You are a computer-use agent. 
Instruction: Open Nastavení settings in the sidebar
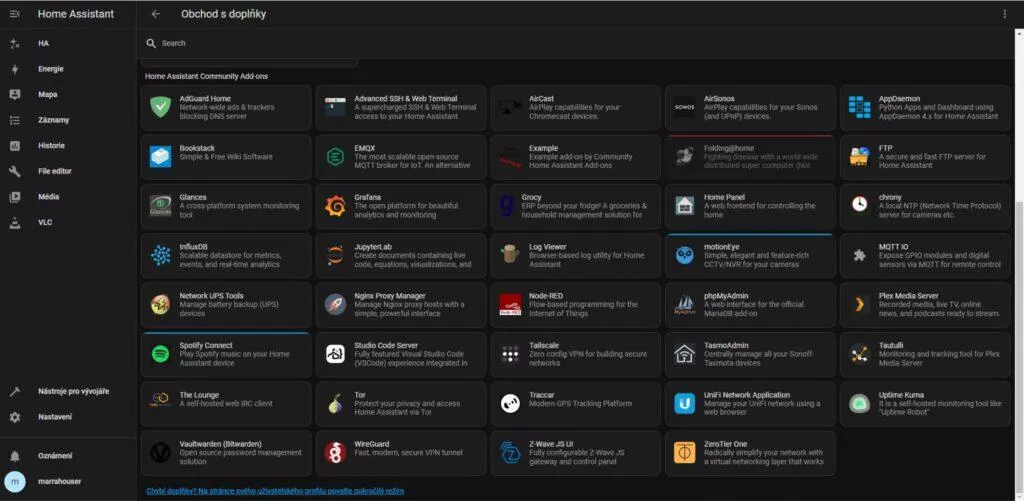68,417
